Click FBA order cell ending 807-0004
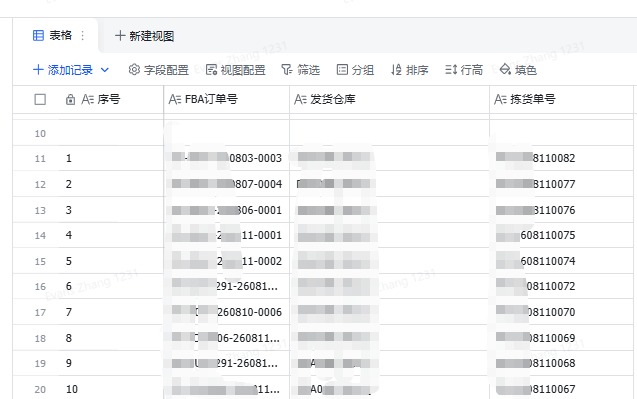 227,184
